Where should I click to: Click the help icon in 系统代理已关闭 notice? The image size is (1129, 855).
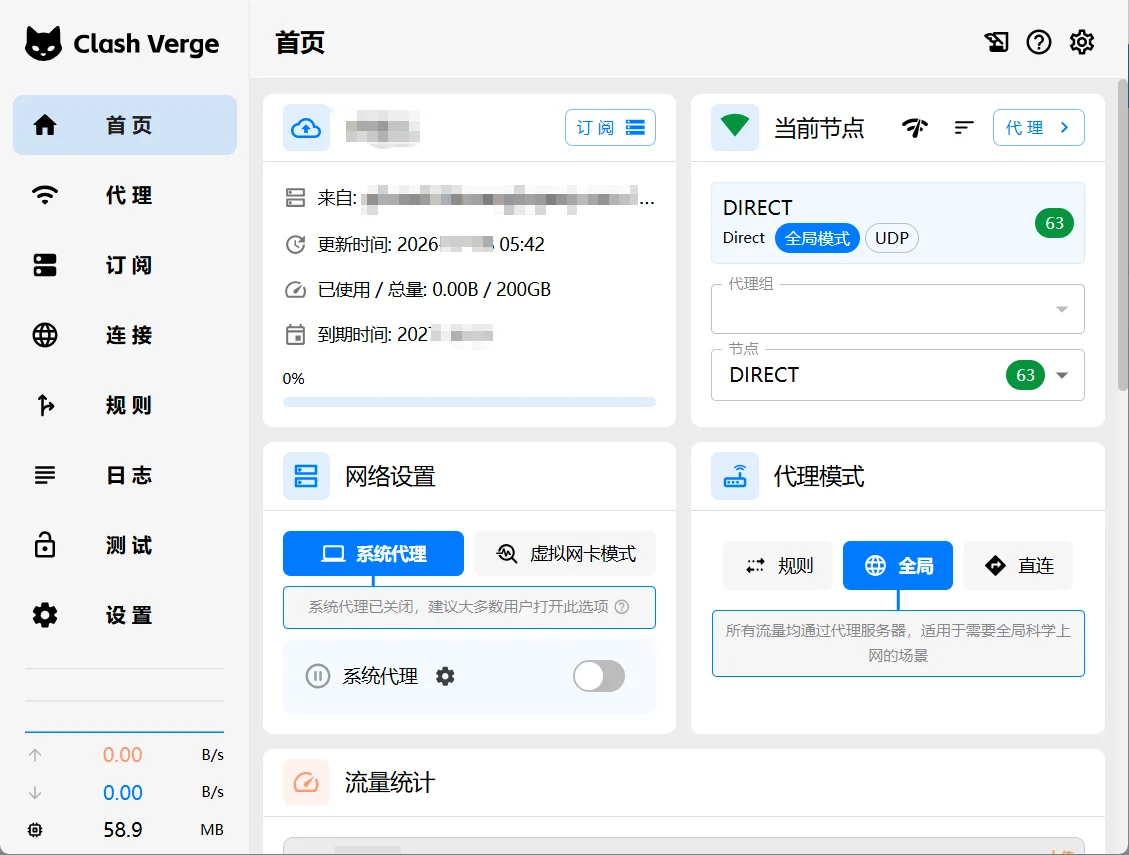click(x=622, y=606)
